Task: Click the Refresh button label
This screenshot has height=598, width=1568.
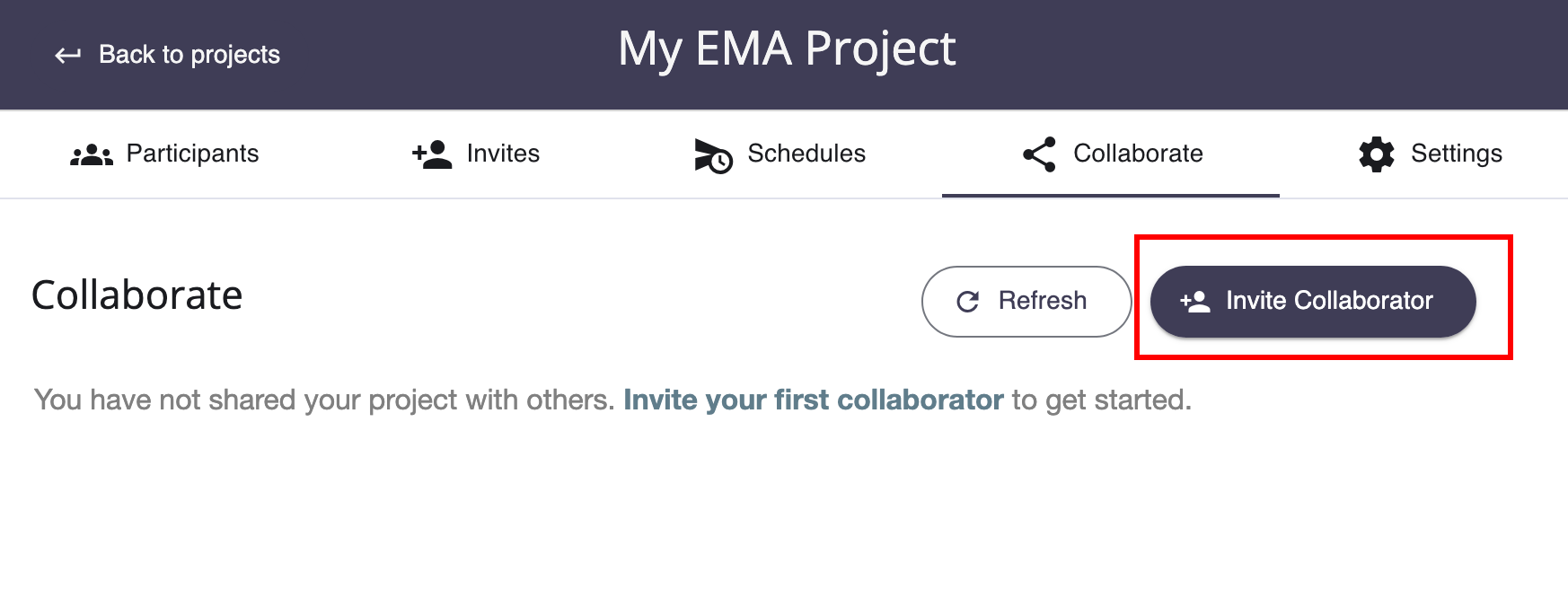Action: pos(1043,301)
